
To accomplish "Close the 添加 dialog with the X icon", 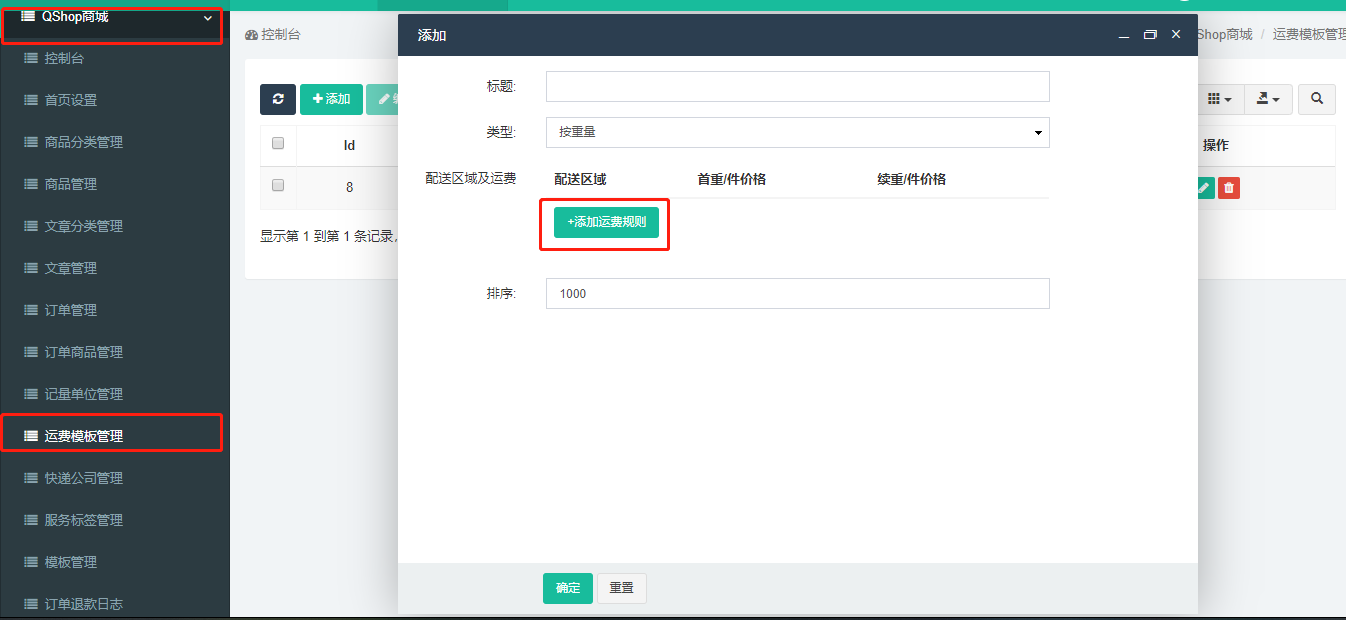I will point(1176,34).
